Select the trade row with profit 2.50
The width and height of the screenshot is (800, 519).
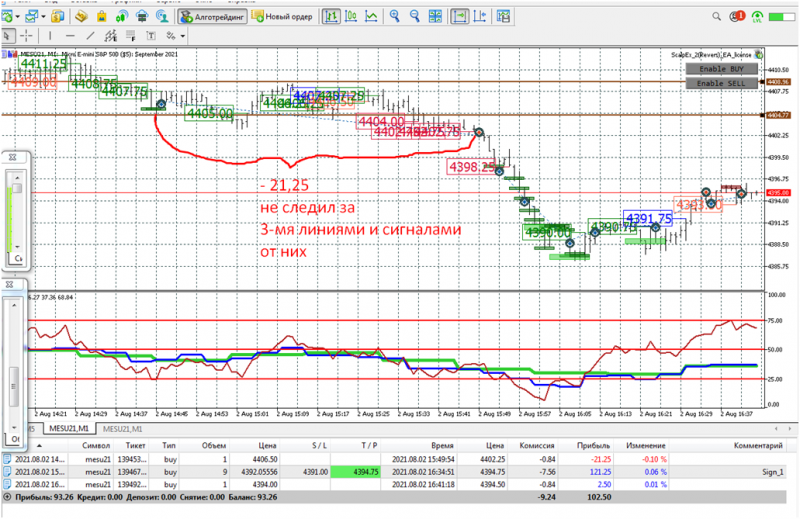[393, 484]
